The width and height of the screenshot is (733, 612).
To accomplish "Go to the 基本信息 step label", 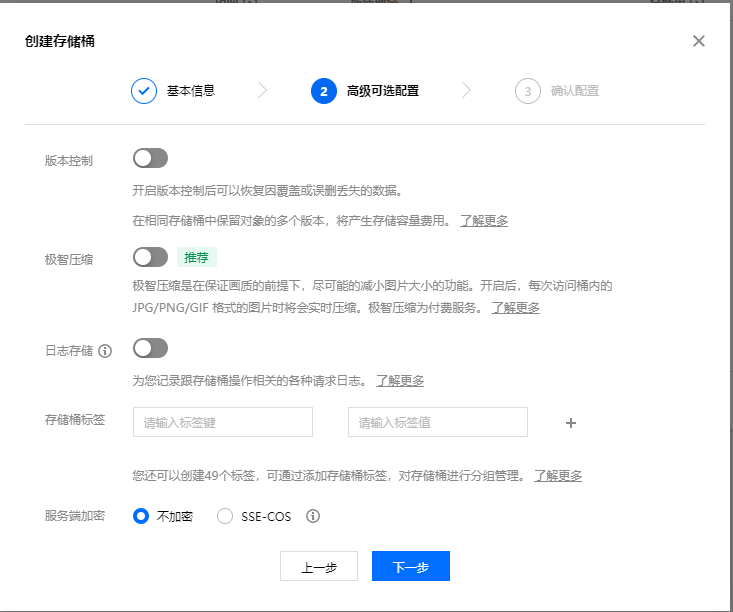I will (191, 91).
